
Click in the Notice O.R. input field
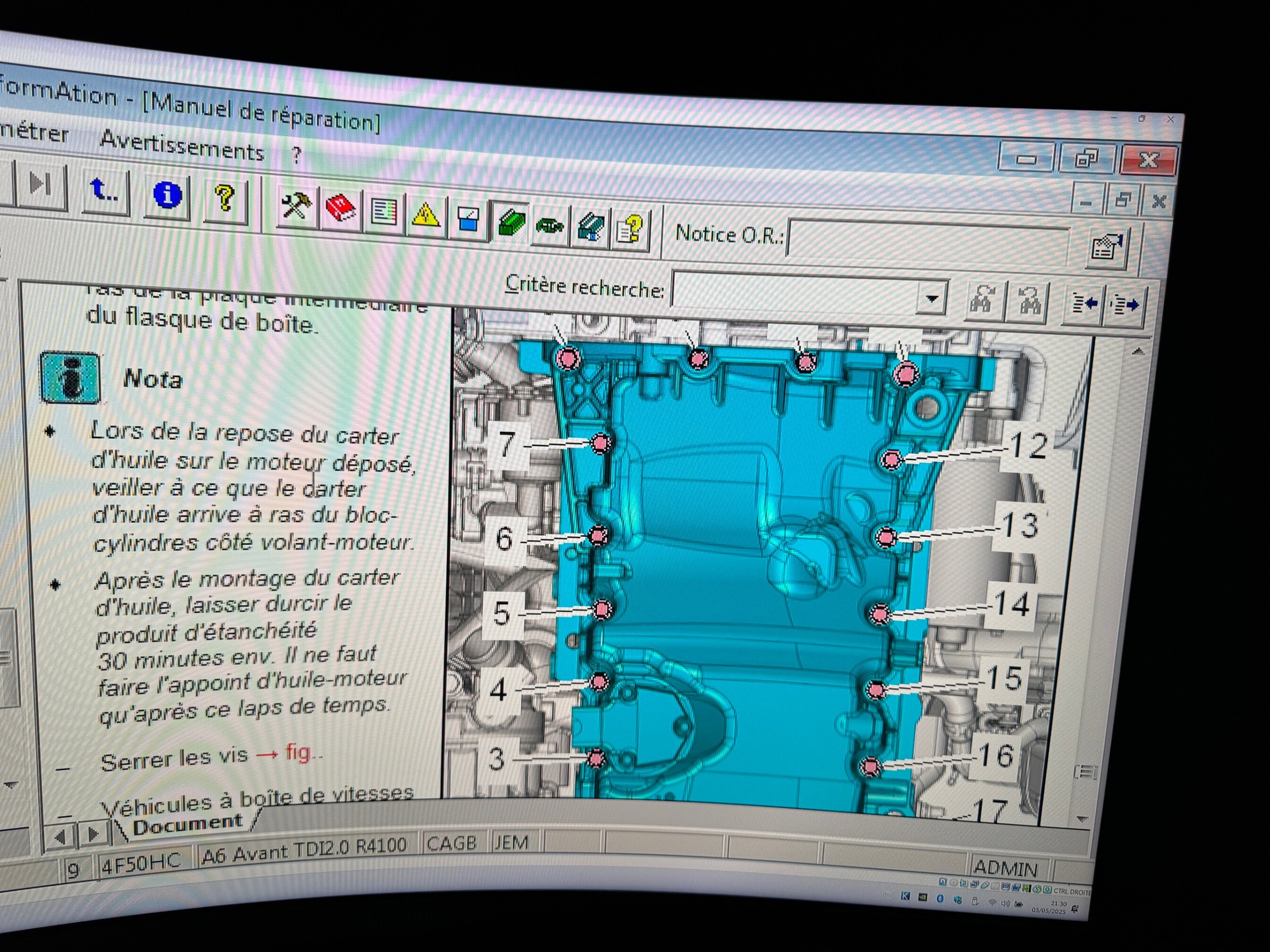click(927, 240)
